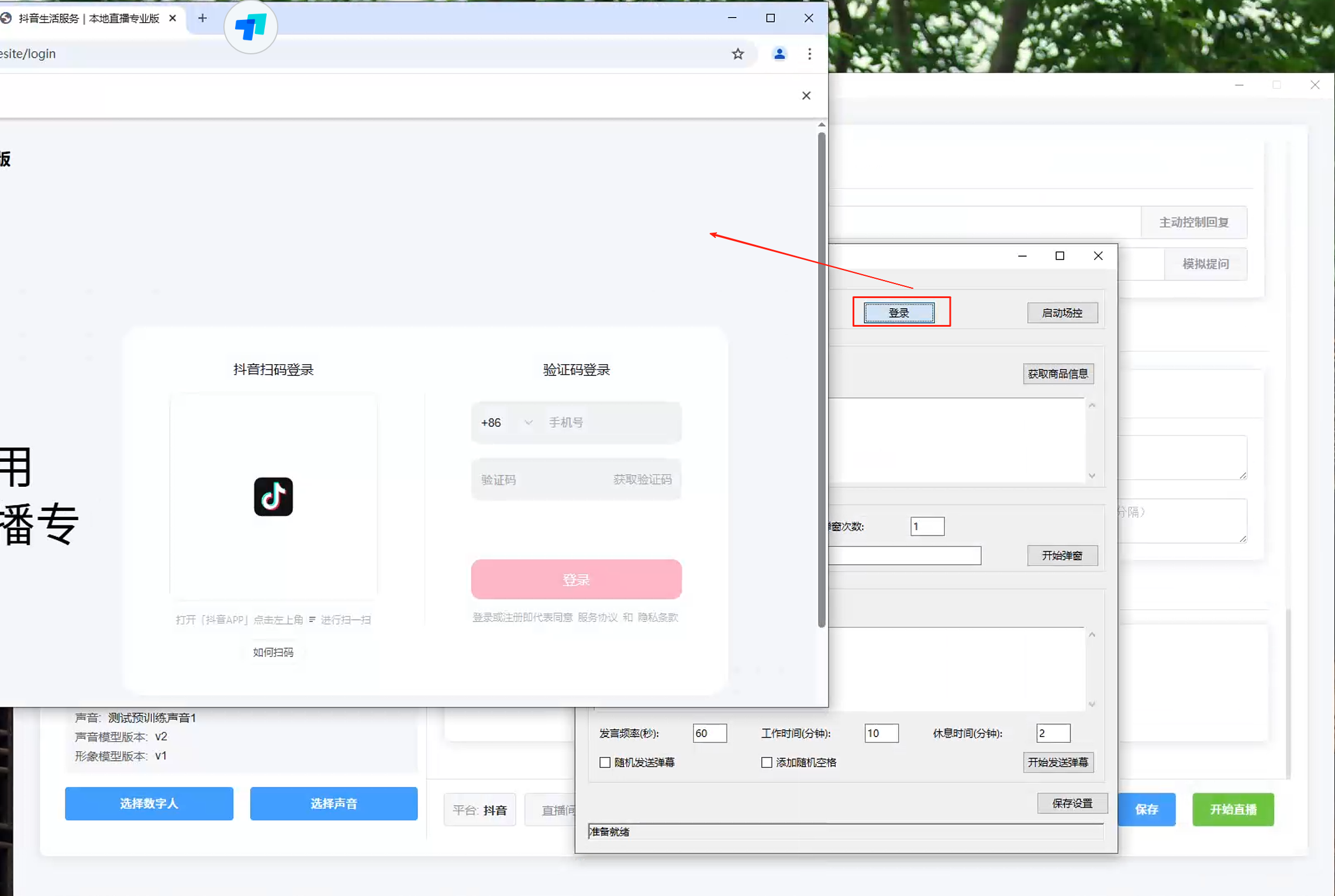Viewport: 1335px width, 896px height.
Task: Click the 模拟提问 button
Action: click(x=1205, y=265)
